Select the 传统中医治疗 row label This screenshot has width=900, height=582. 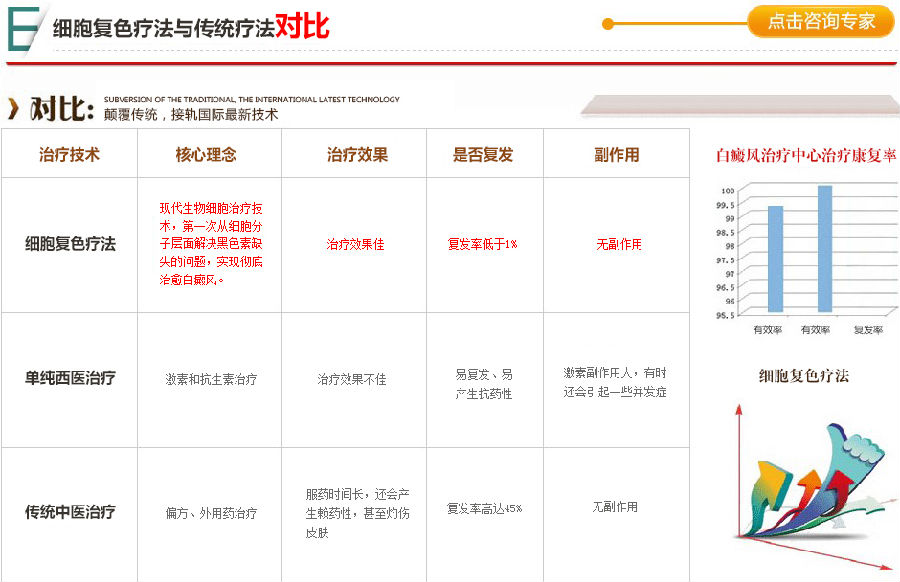(70, 512)
